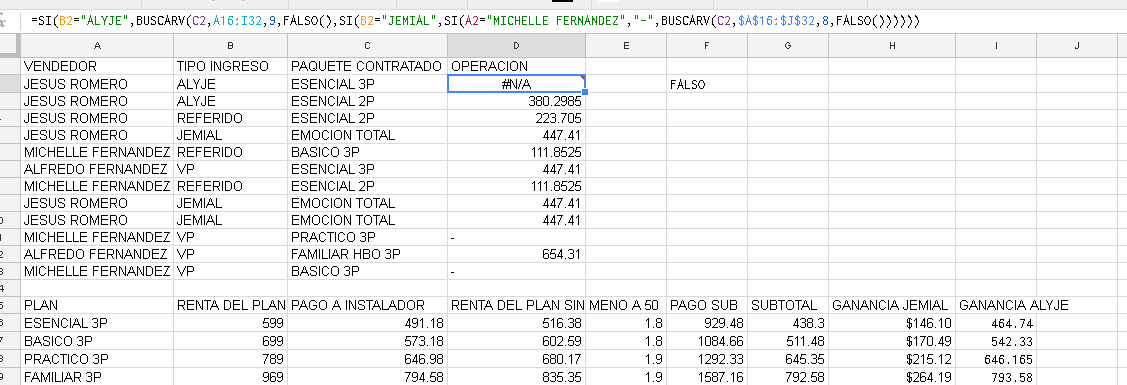This screenshot has height=385, width=1127.
Task: Select cell with value 438.3
Action: tap(788, 323)
